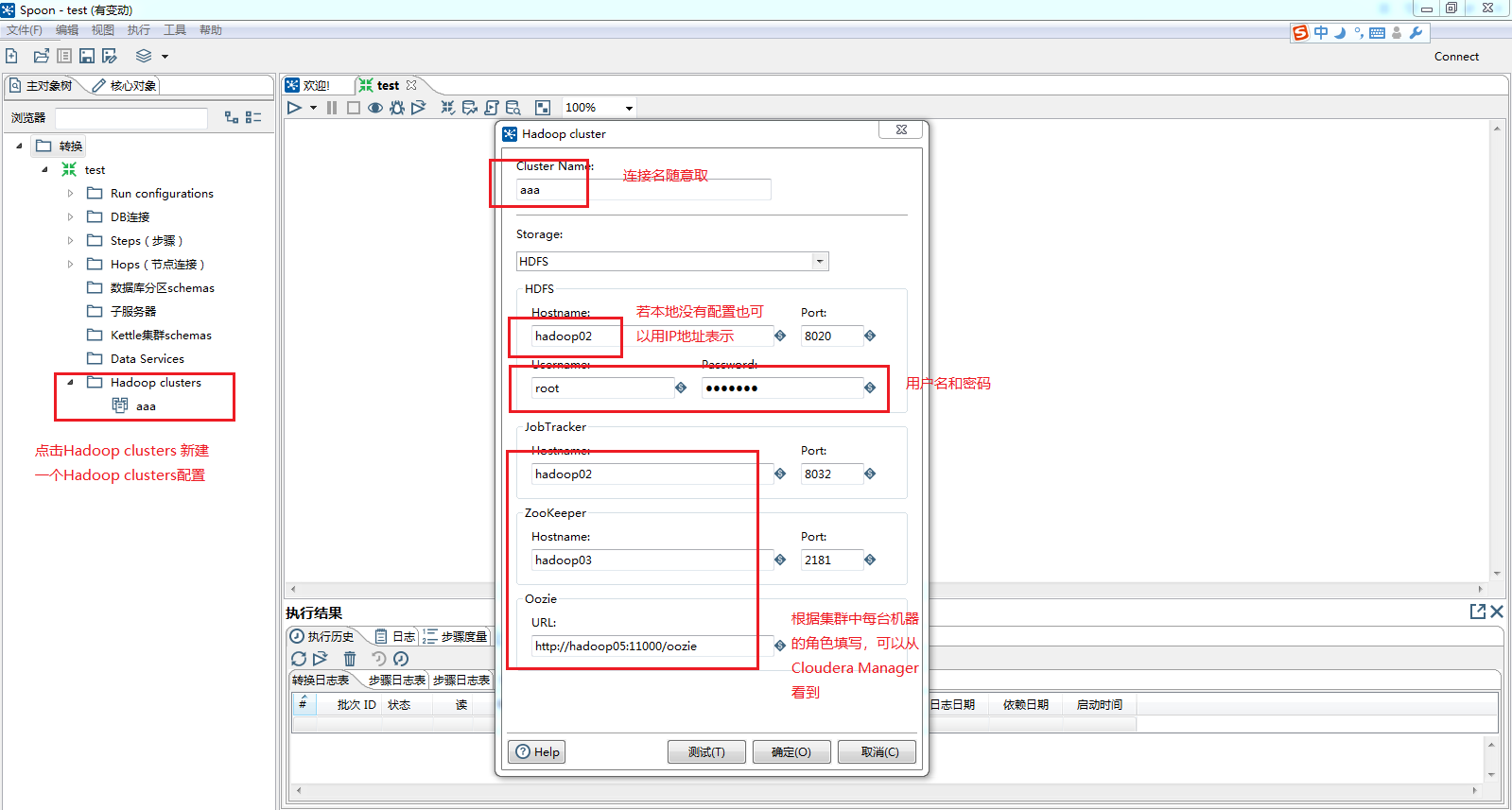Click the Save As icon with pencil

pos(110,56)
